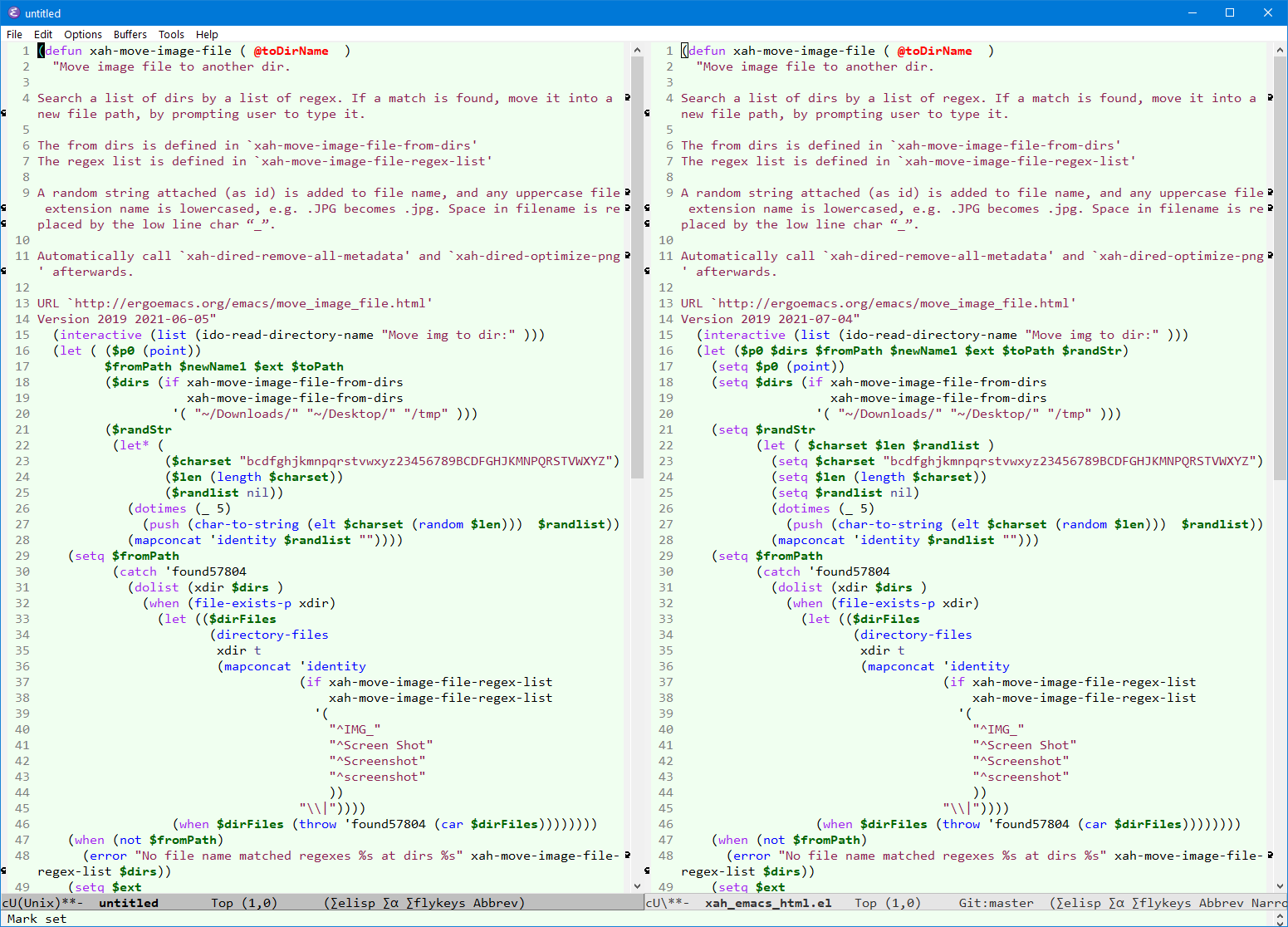
Task: Click the Git:master branch indicator
Action: point(996,903)
